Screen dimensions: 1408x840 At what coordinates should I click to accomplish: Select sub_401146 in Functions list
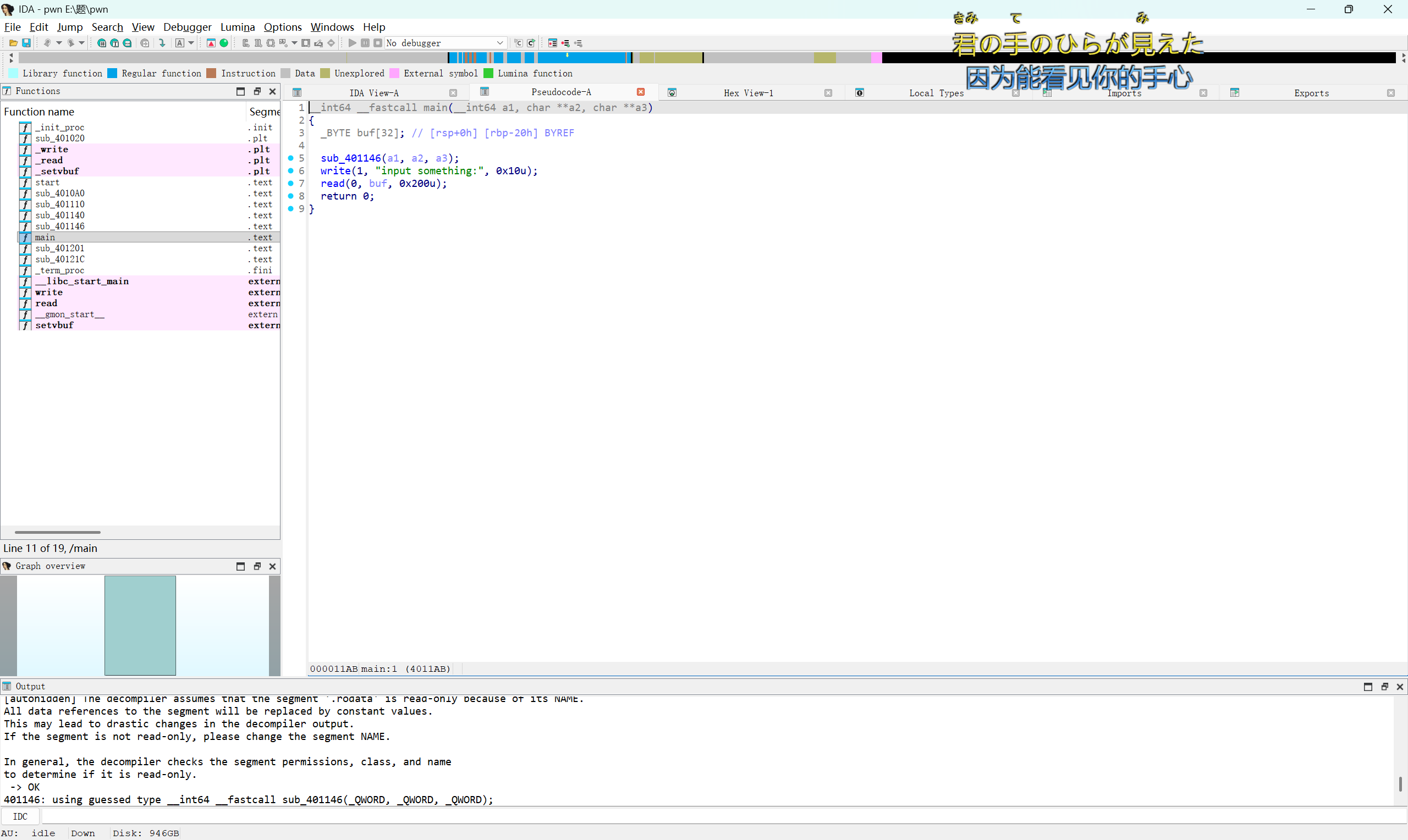tap(60, 226)
